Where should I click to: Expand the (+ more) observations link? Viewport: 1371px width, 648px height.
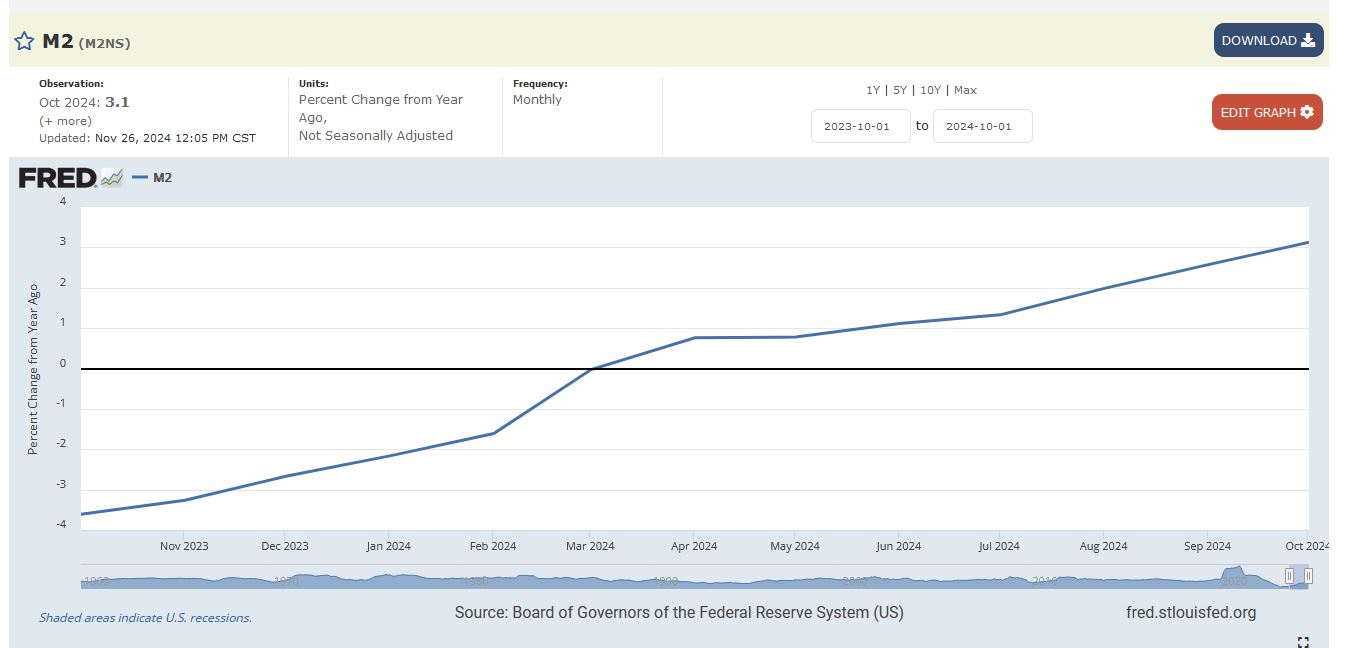pos(65,120)
